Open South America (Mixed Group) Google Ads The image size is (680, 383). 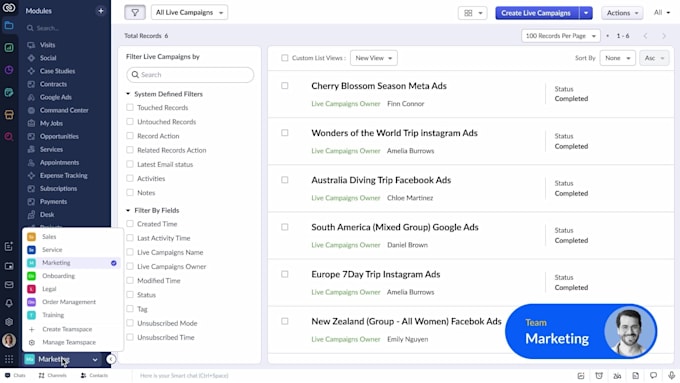(395, 227)
